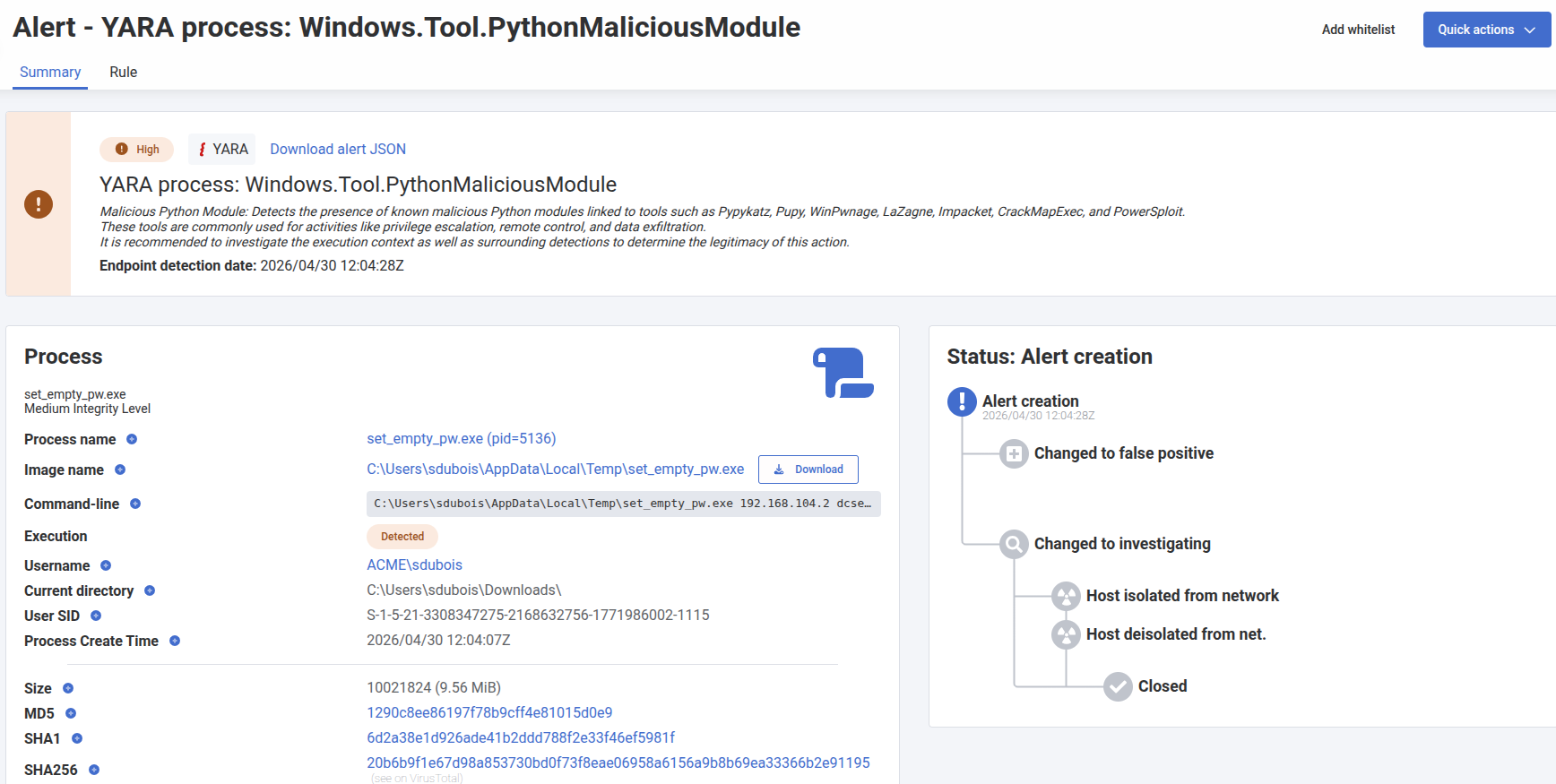Click the large alert exclamation icon in banner

point(39,204)
